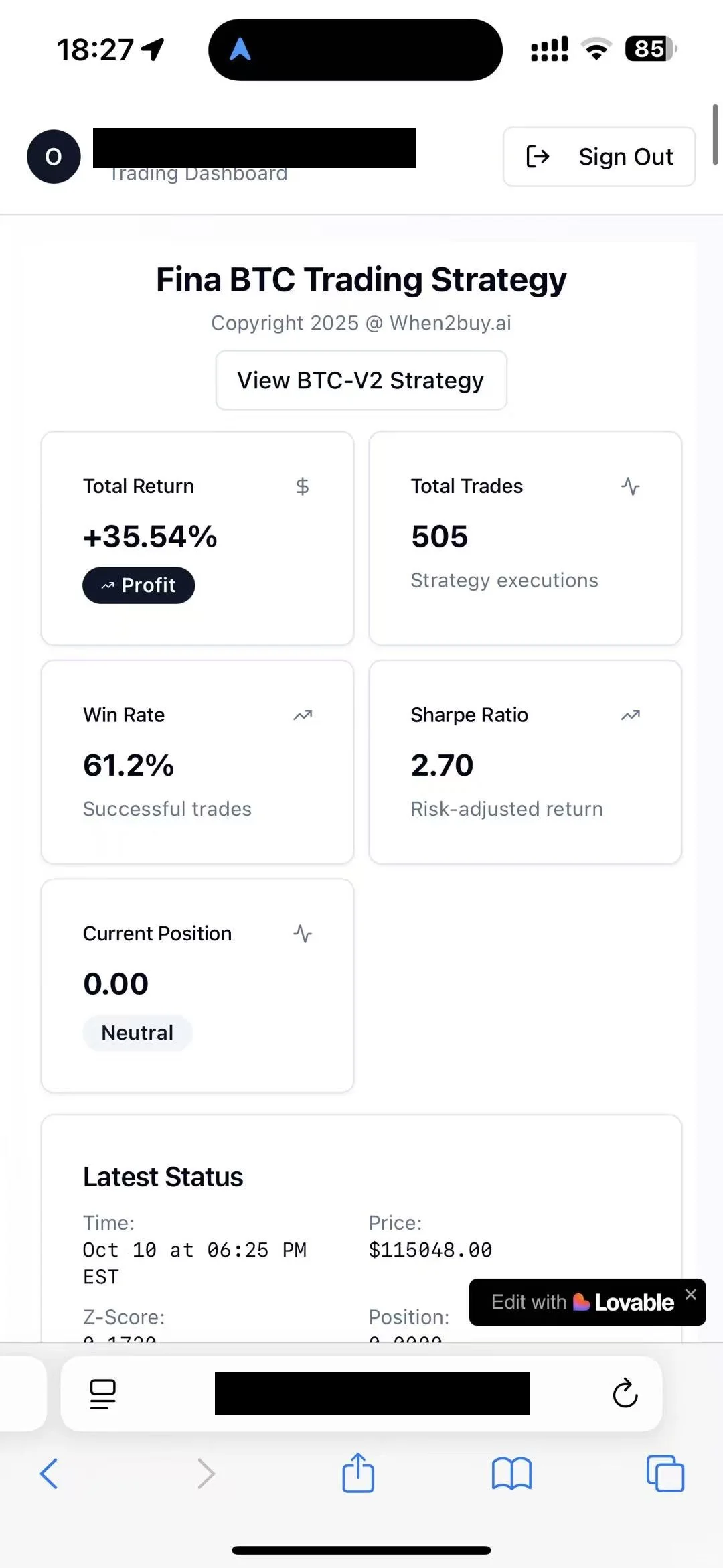The image size is (723, 1568).
Task: Open View BTC-V2 Strategy
Action: [361, 380]
